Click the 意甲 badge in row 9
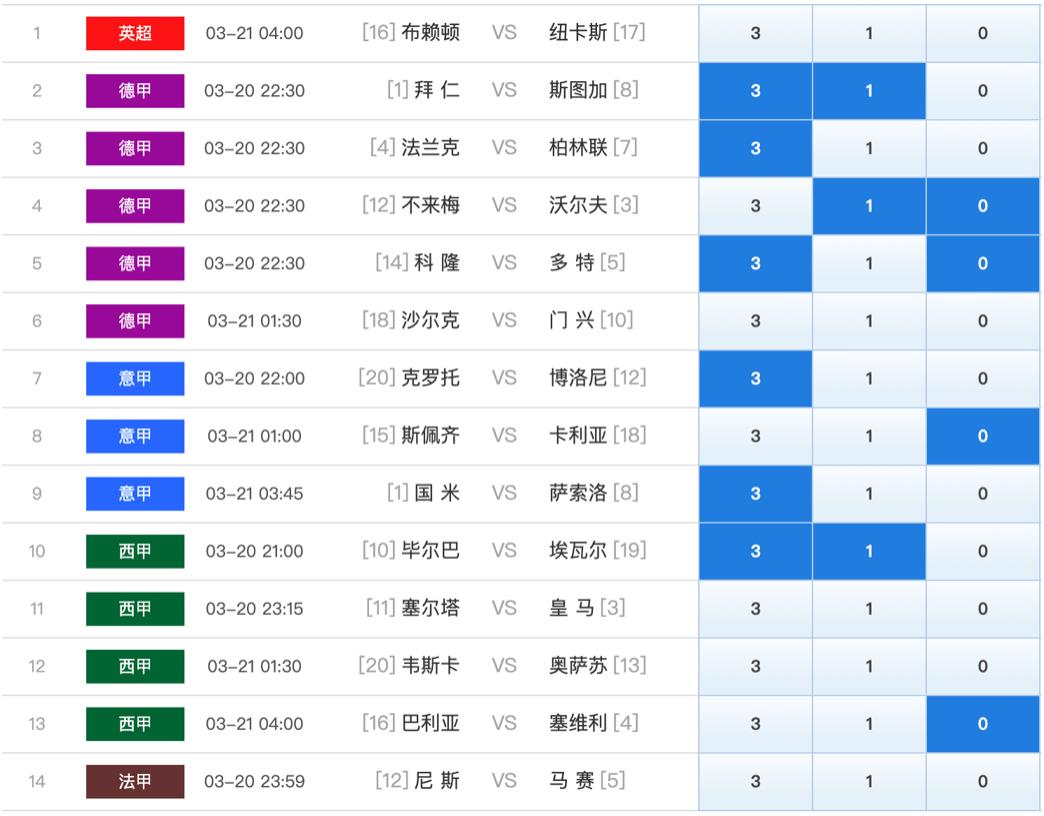This screenshot has width=1044, height=816. point(135,493)
